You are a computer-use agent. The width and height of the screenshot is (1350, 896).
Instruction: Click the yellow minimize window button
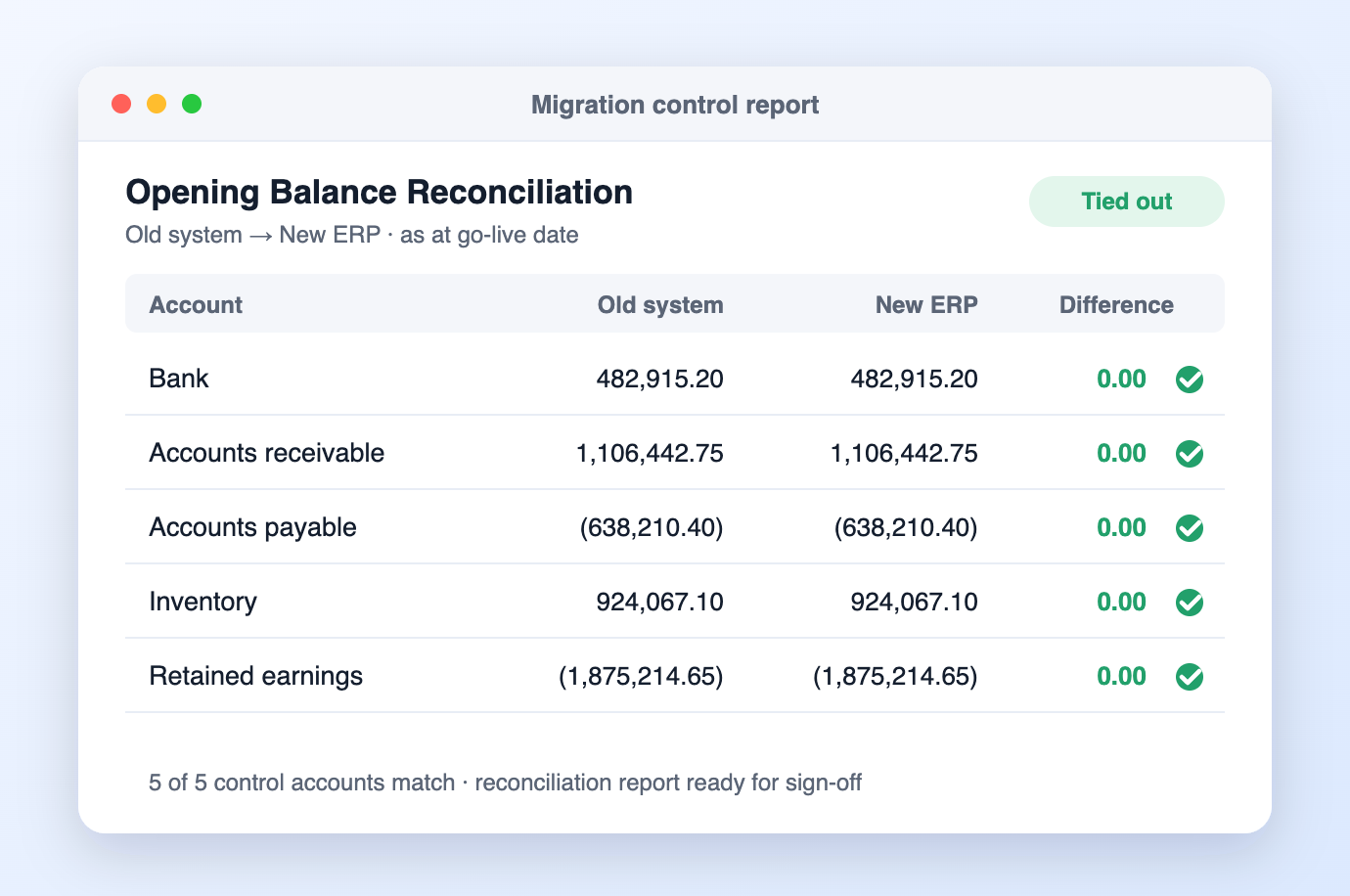point(157,104)
